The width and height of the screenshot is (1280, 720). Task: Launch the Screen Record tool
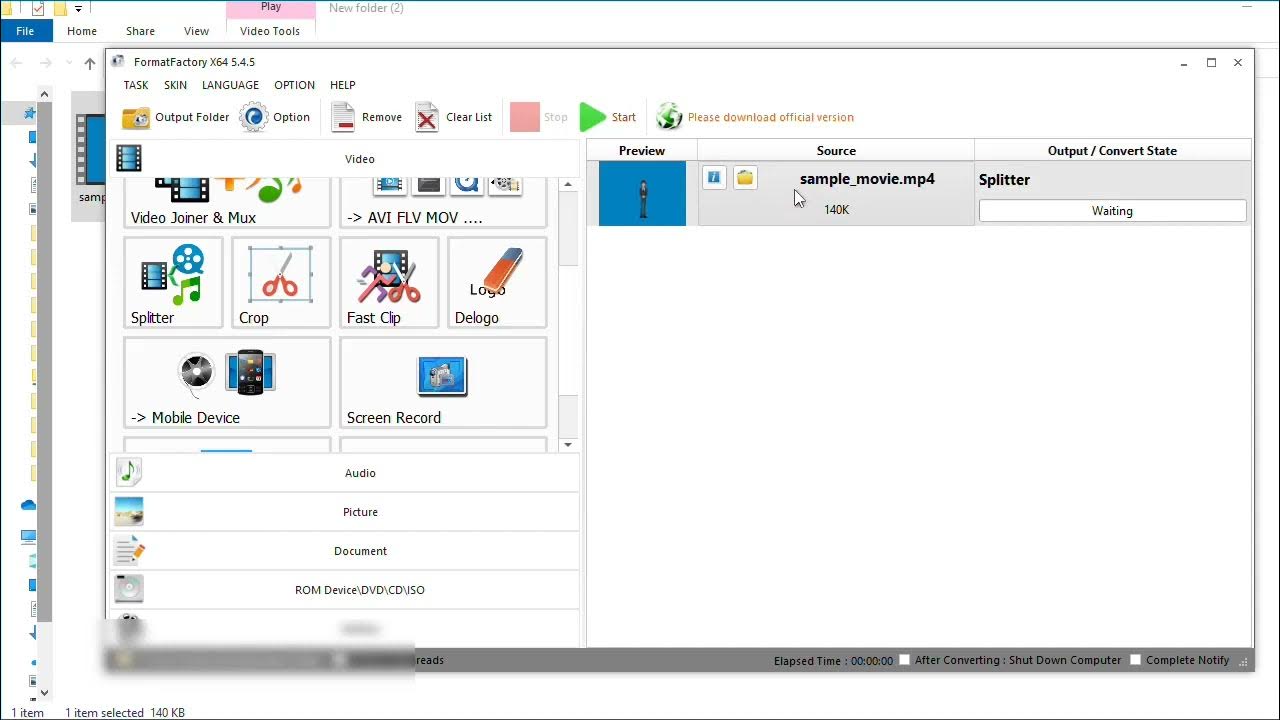click(443, 383)
